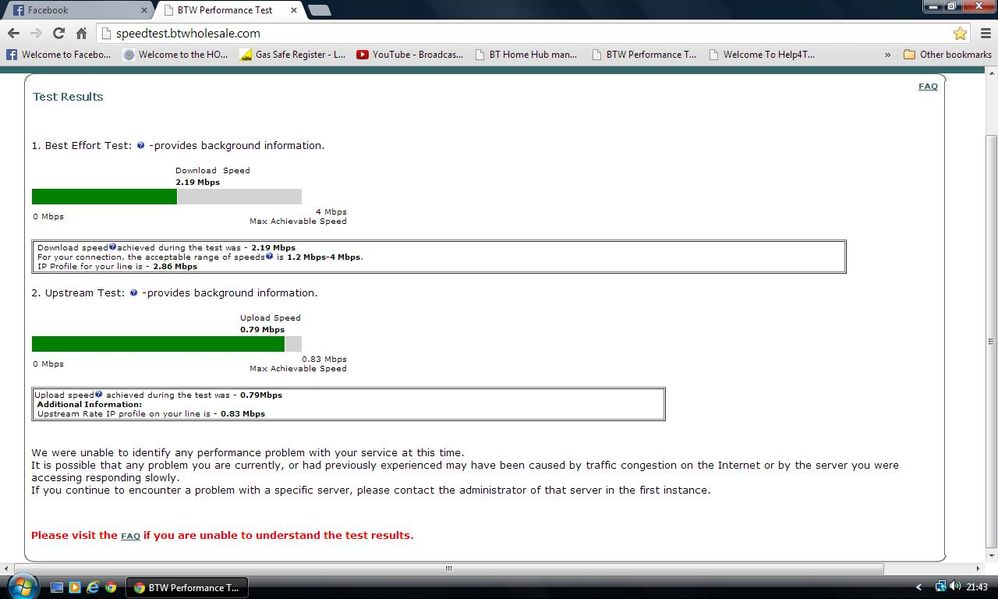Click the '2.86 Mbps' IP Profile value

click(175, 267)
